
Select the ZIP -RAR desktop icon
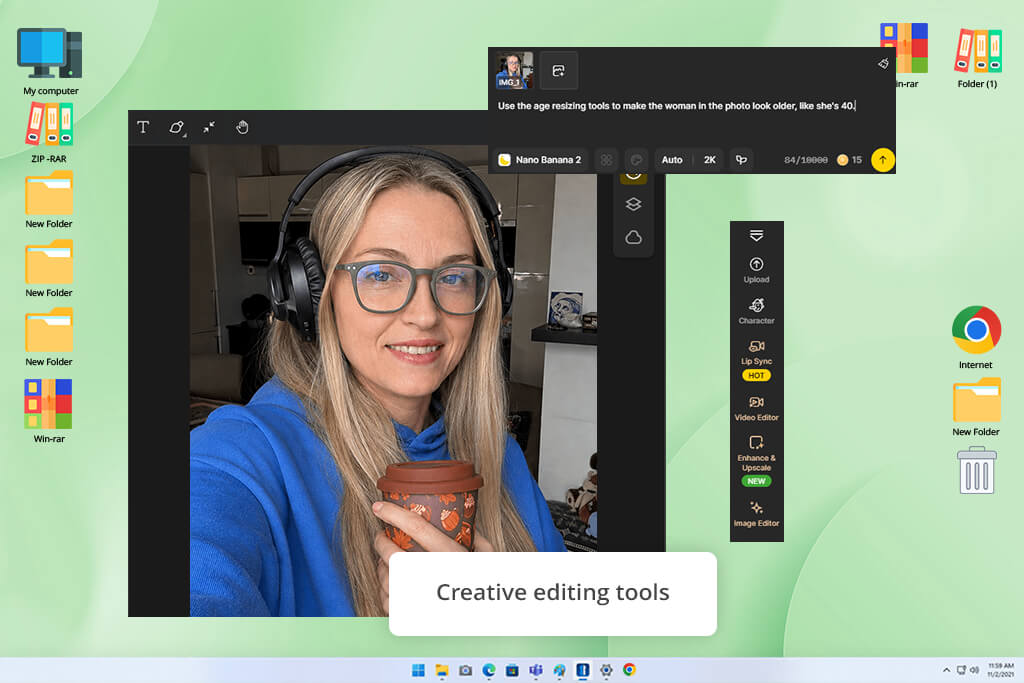(x=49, y=133)
